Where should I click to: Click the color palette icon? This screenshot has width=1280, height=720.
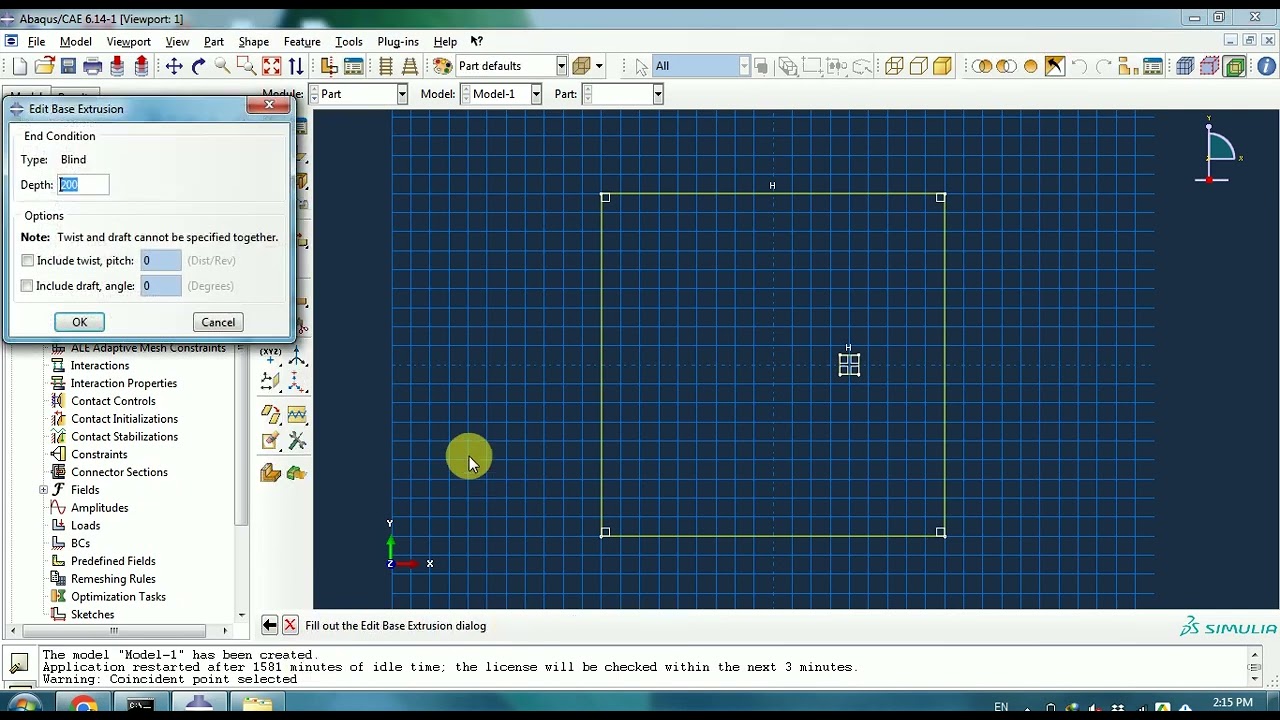pyautogui.click(x=443, y=66)
